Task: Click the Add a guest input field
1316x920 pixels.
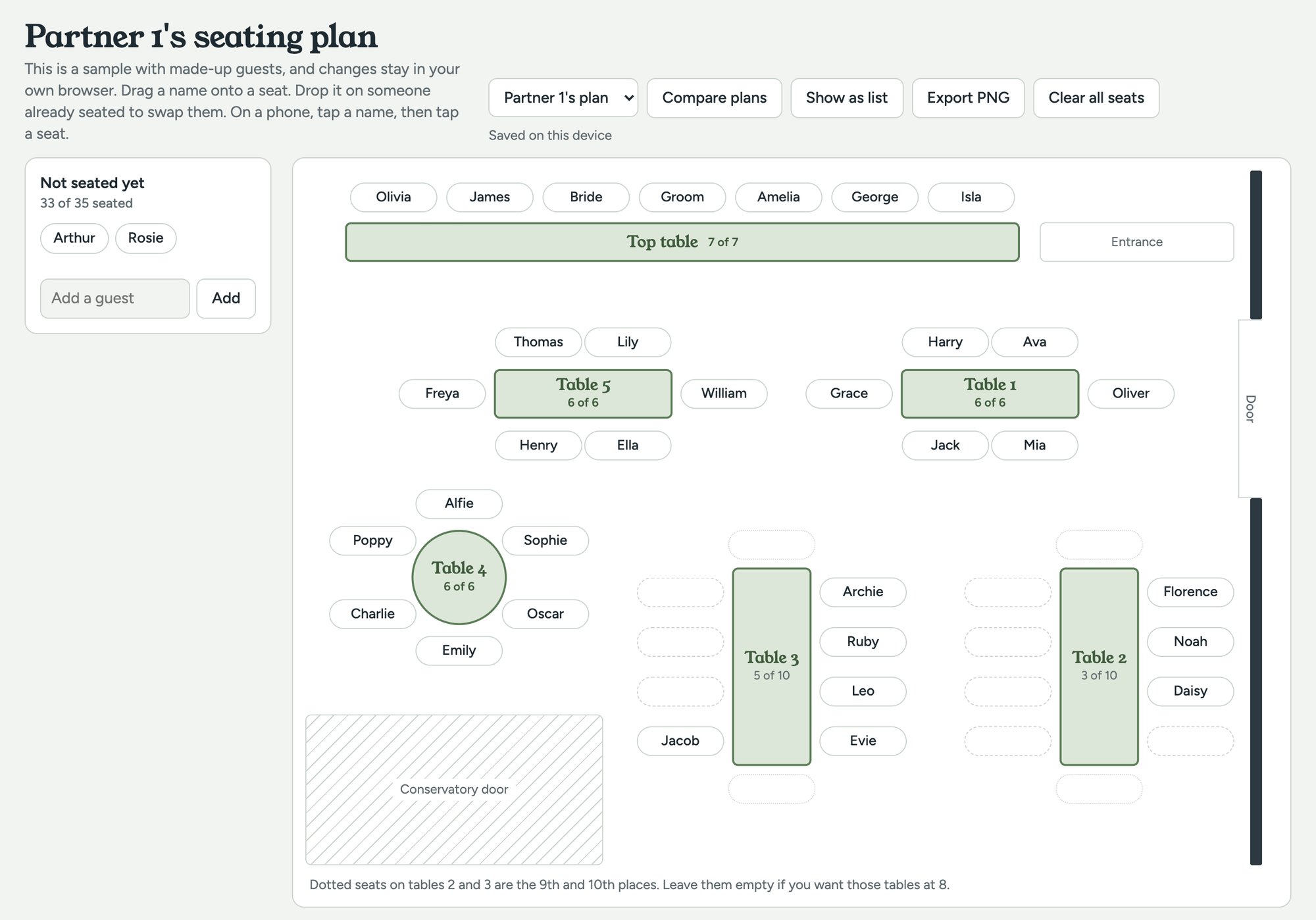Action: point(115,299)
